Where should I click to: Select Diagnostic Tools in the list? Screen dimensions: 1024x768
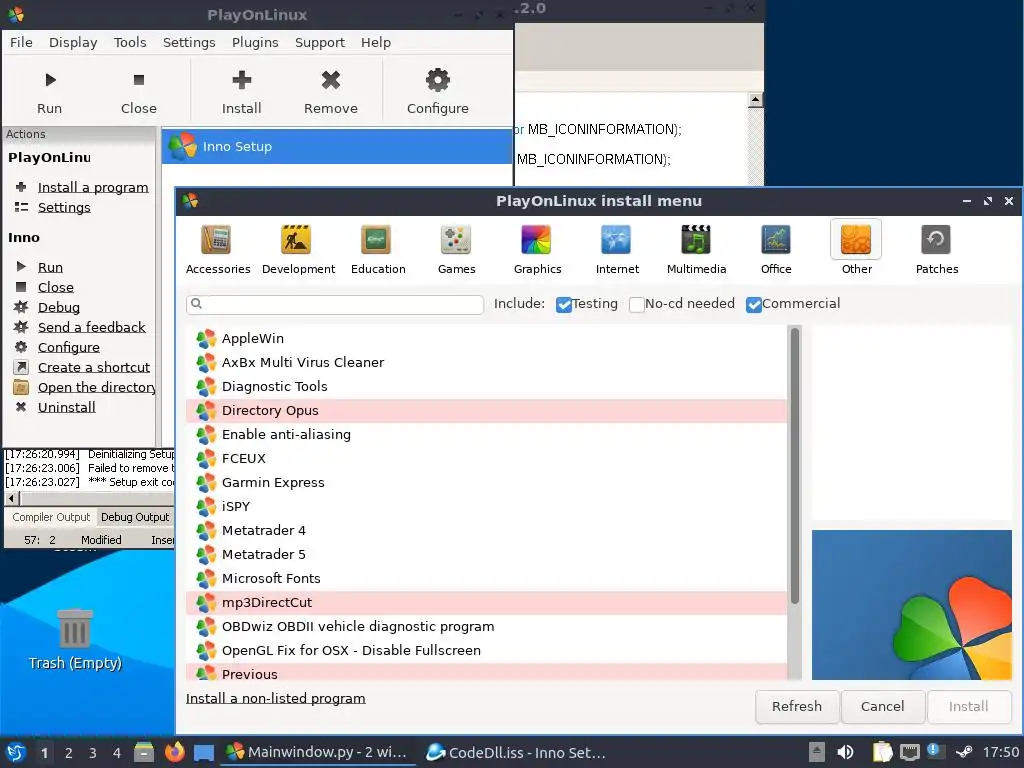coord(487,387)
